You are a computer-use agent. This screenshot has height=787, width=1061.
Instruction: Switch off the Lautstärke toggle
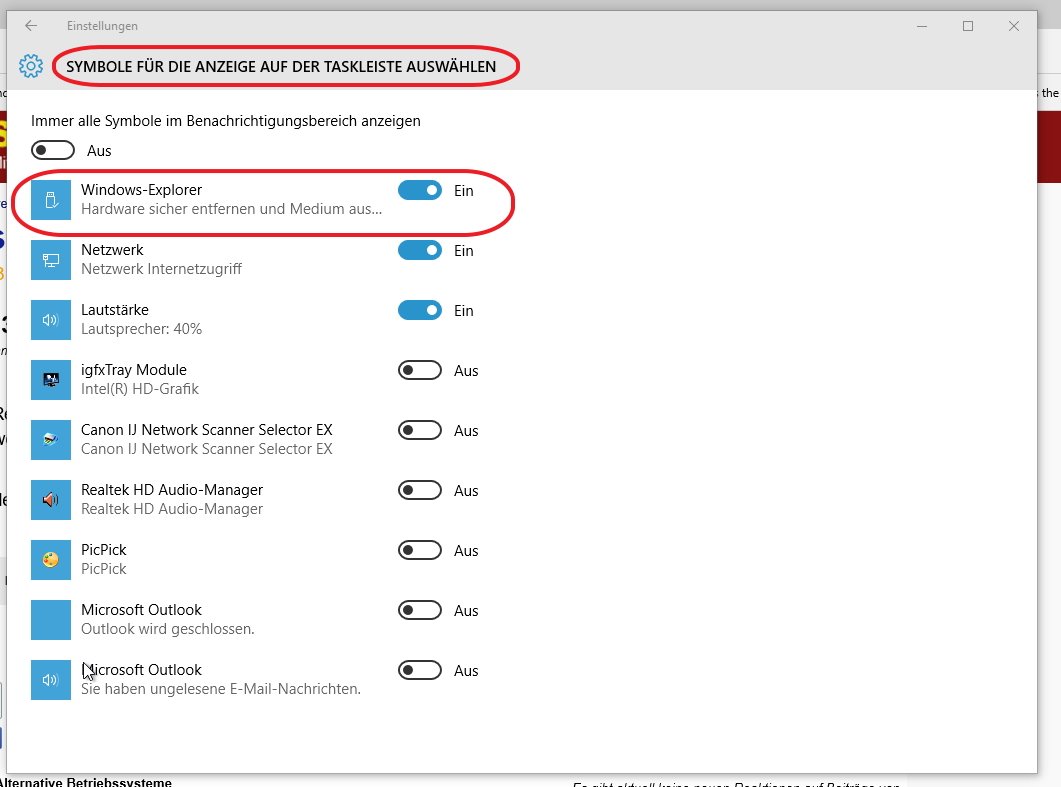coord(420,311)
